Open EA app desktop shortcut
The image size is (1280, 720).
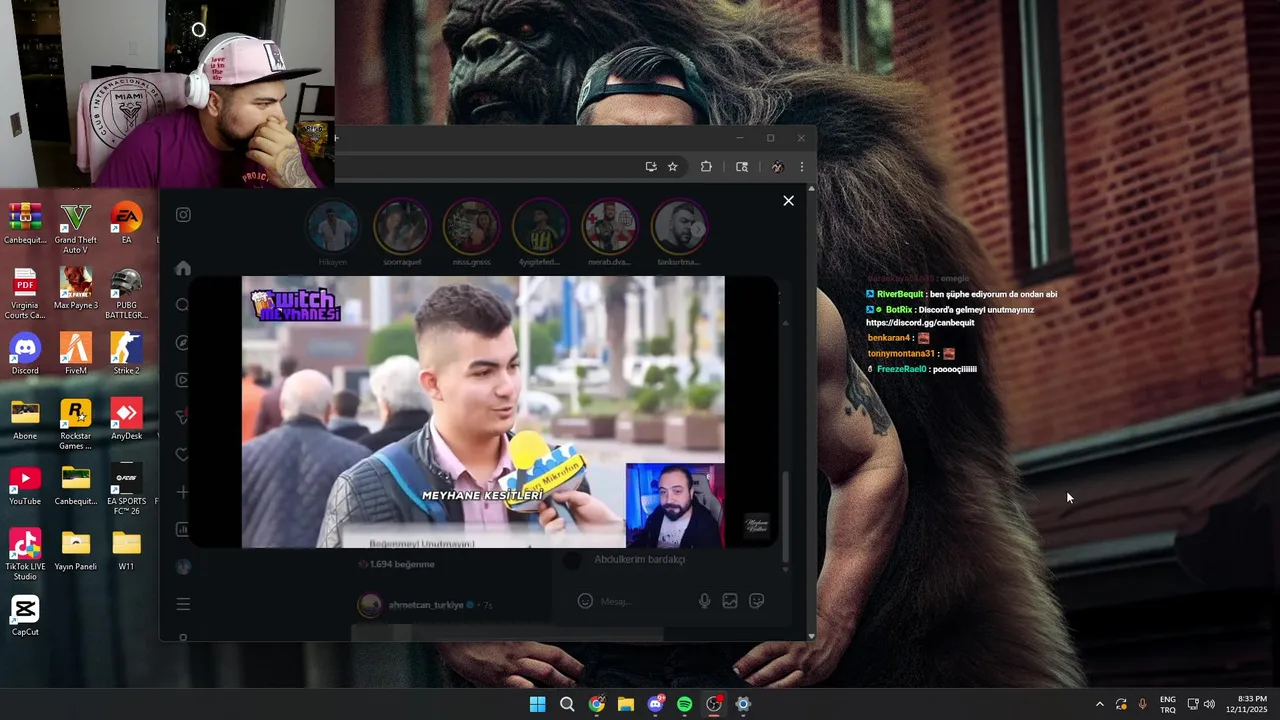[126, 224]
